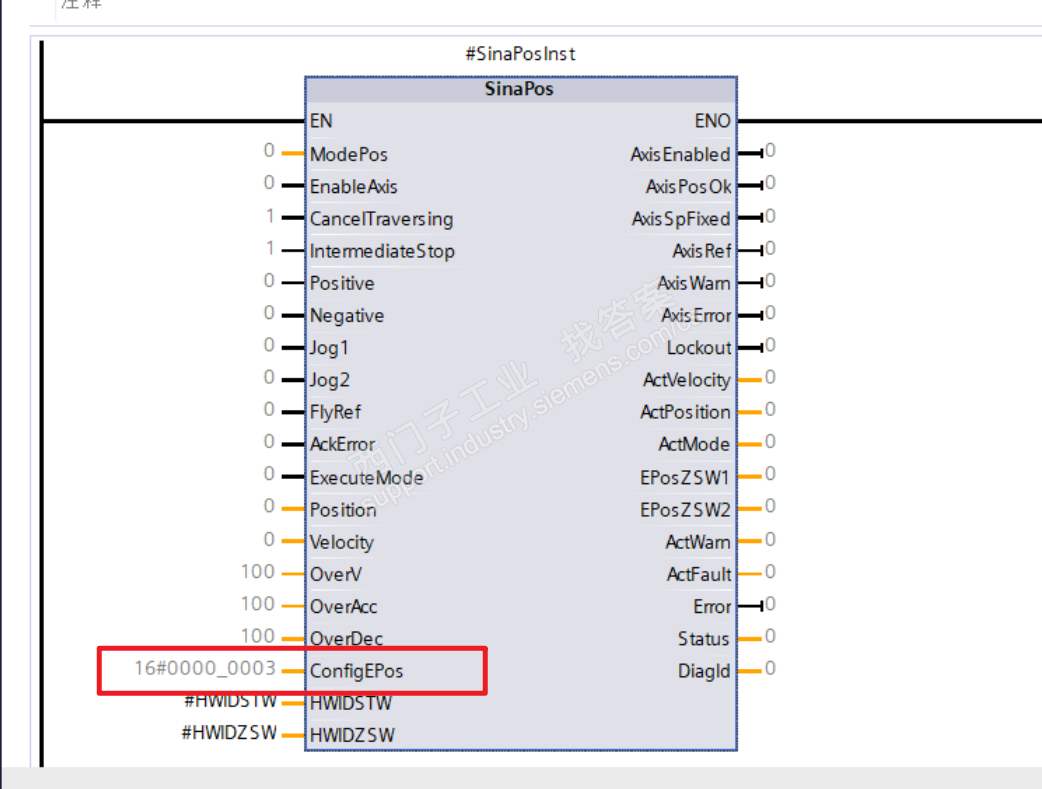Click the OverDec value 100
1042x789 pixels.
tap(258, 636)
